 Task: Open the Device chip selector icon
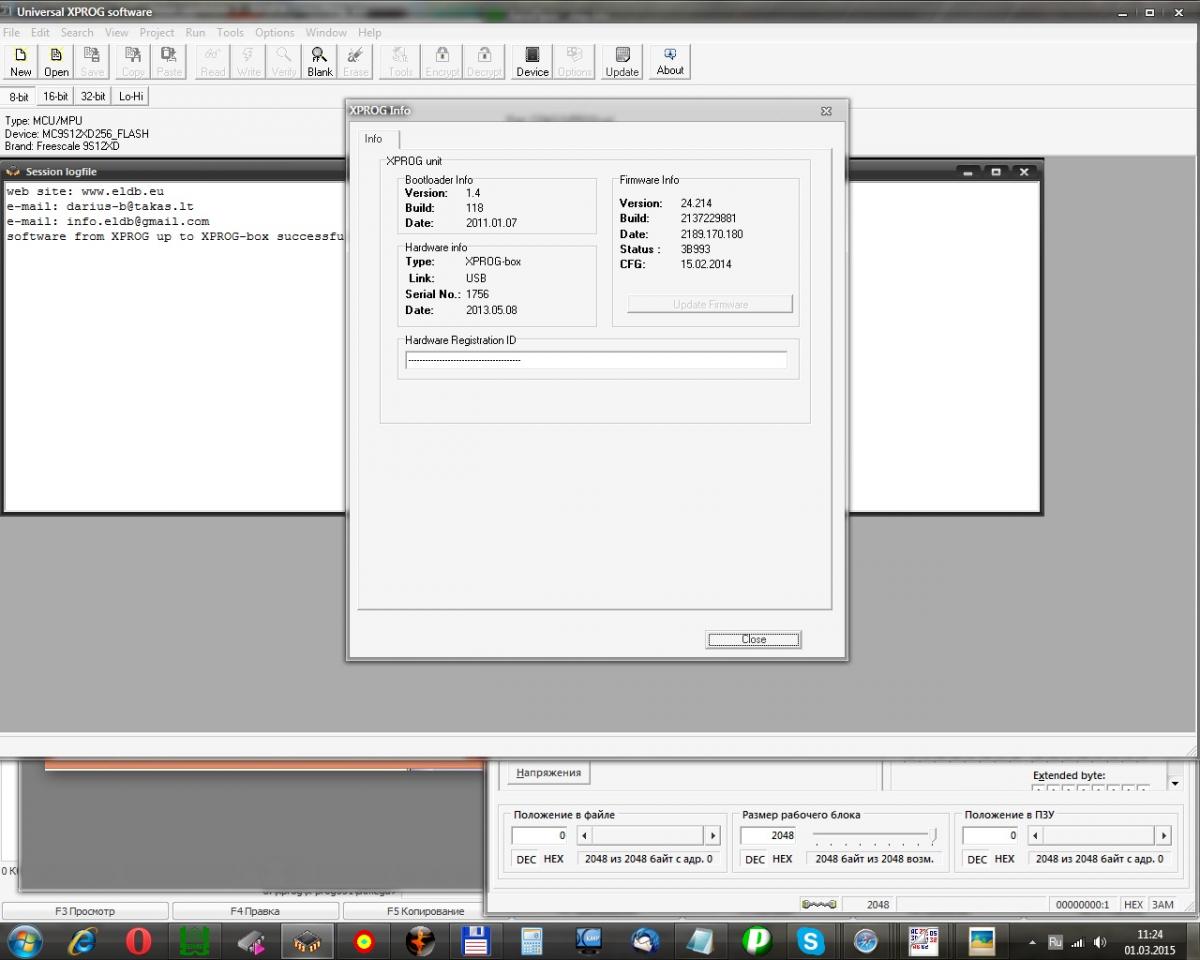(x=532, y=62)
